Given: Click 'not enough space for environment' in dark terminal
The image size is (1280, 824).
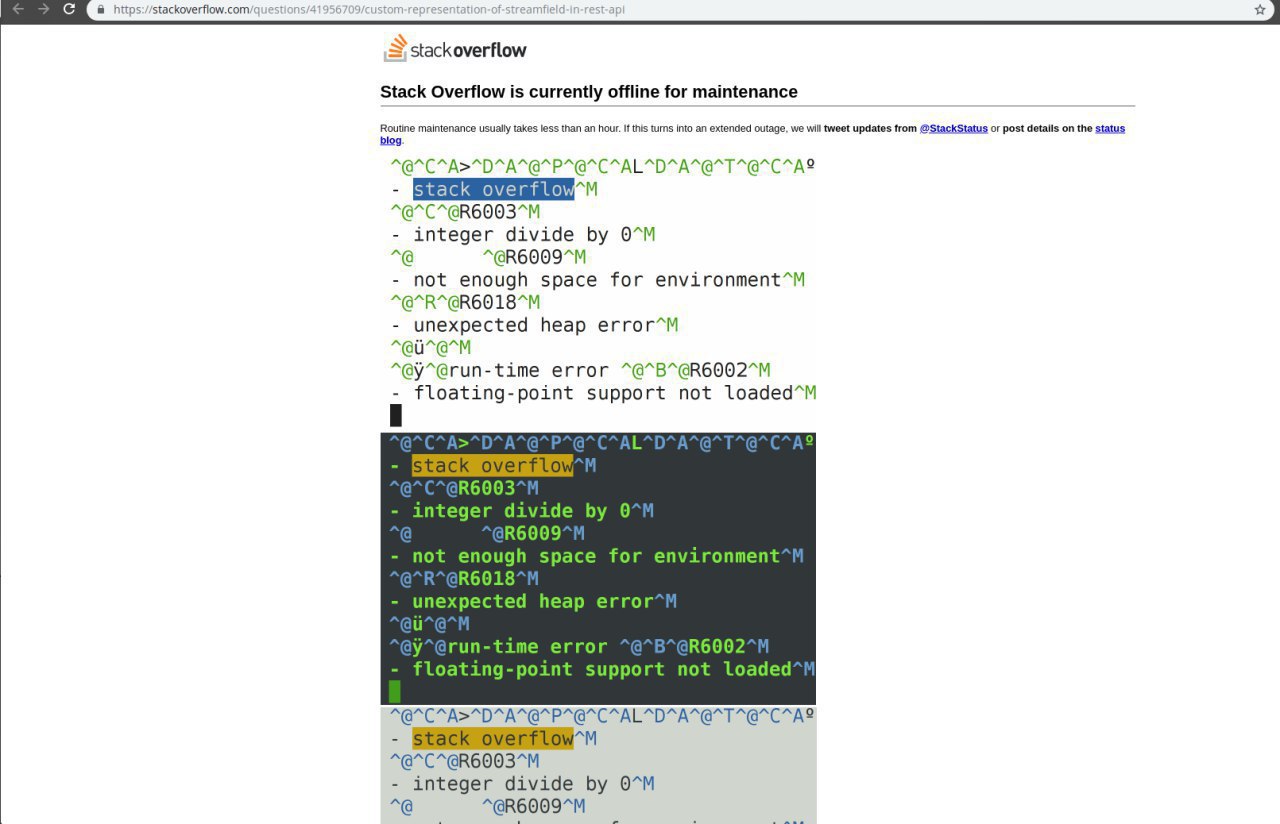Looking at the screenshot, I should pos(596,556).
